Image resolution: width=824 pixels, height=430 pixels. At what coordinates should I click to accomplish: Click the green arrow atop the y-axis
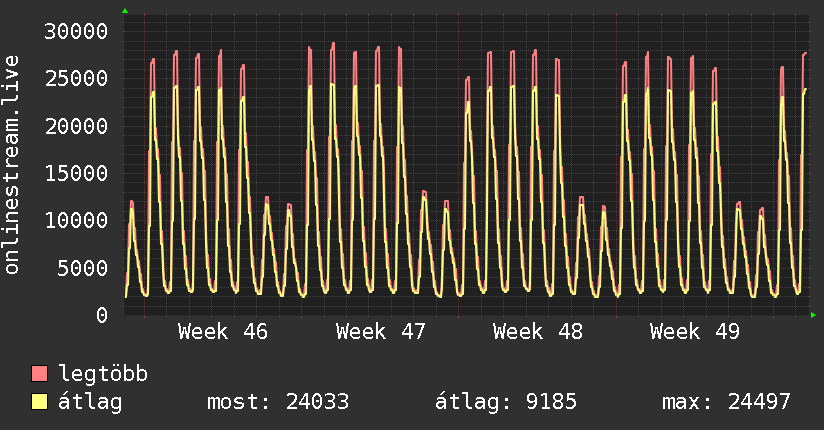[125, 11]
